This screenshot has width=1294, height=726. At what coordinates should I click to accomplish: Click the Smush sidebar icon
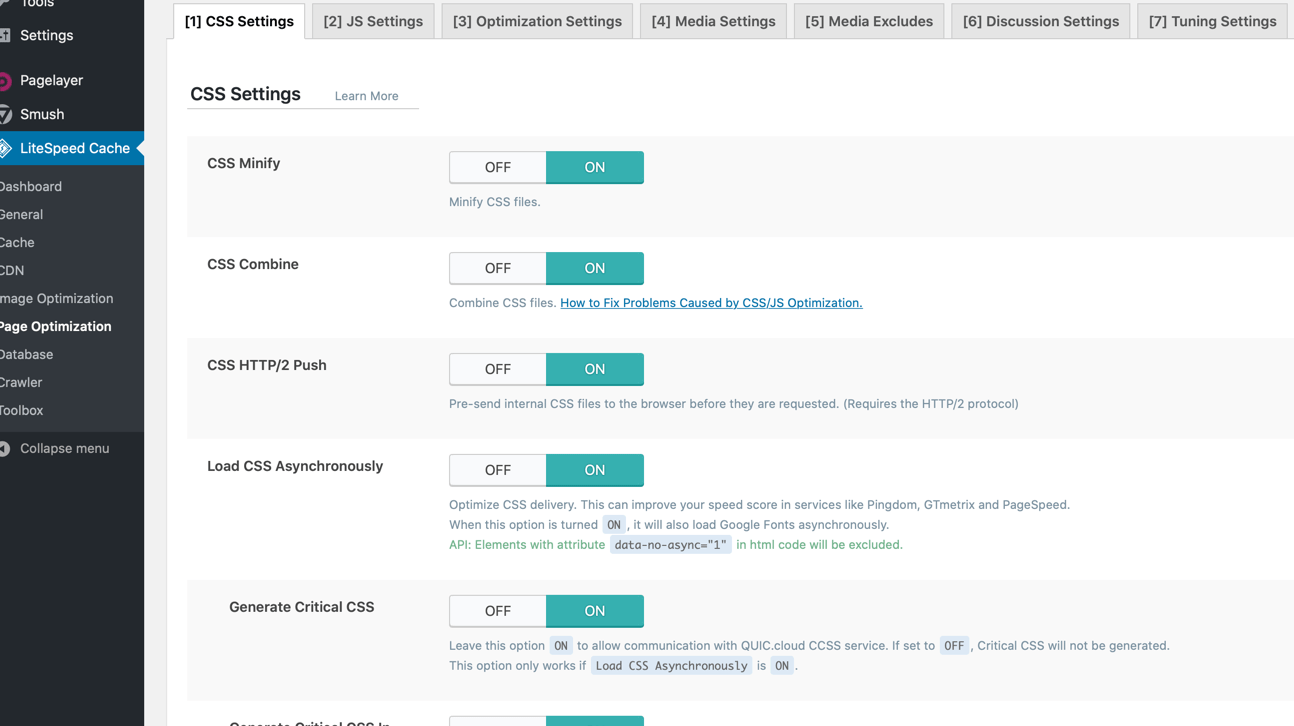click(x=5, y=115)
